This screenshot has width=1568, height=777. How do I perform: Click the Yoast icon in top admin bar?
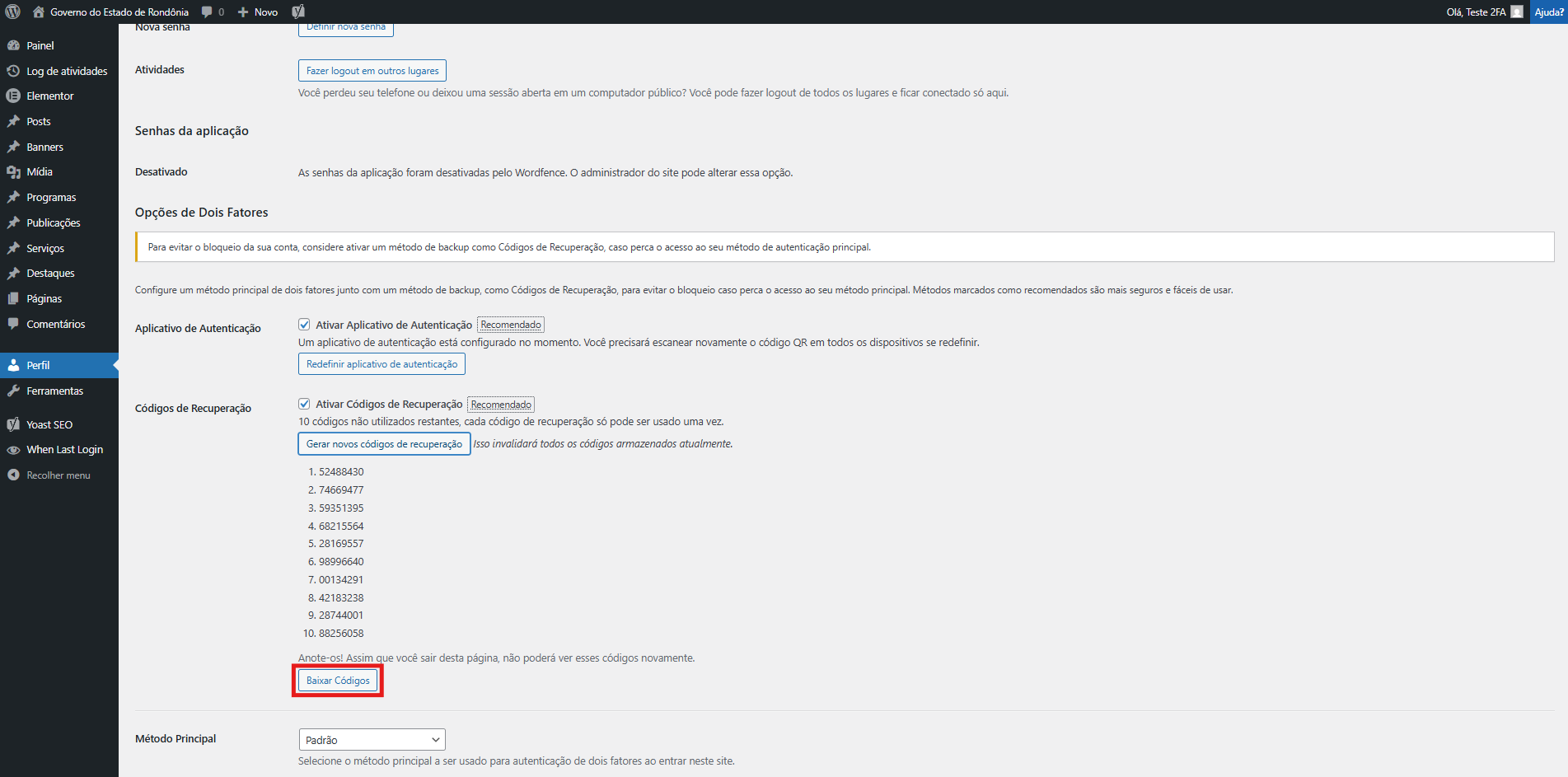click(x=298, y=12)
